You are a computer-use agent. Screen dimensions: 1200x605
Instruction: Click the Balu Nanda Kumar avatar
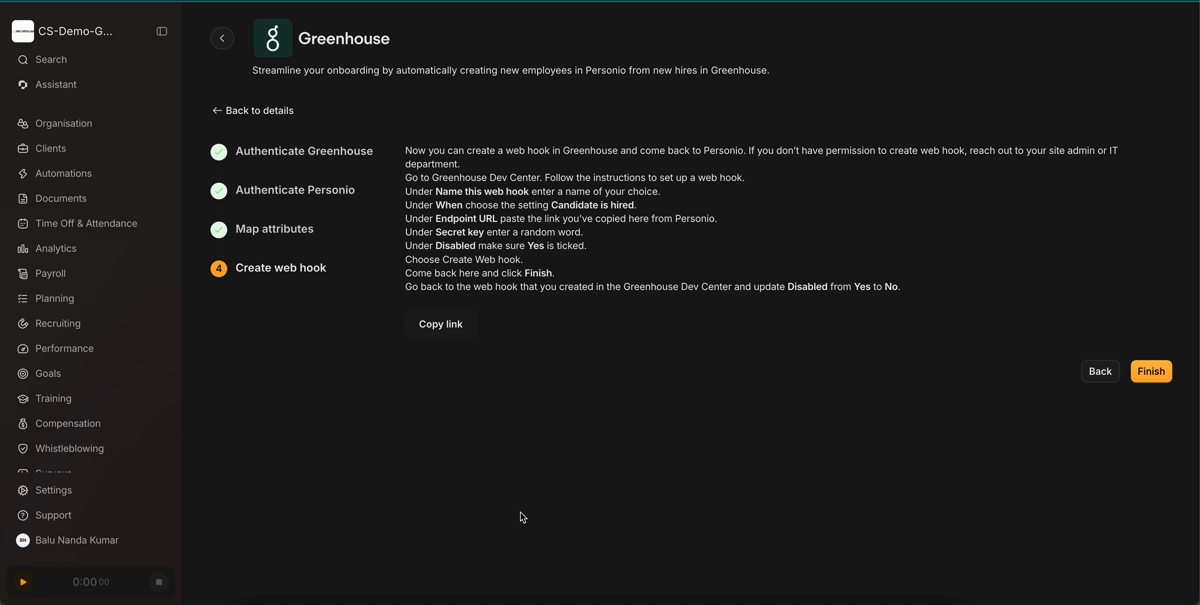pyautogui.click(x=23, y=540)
